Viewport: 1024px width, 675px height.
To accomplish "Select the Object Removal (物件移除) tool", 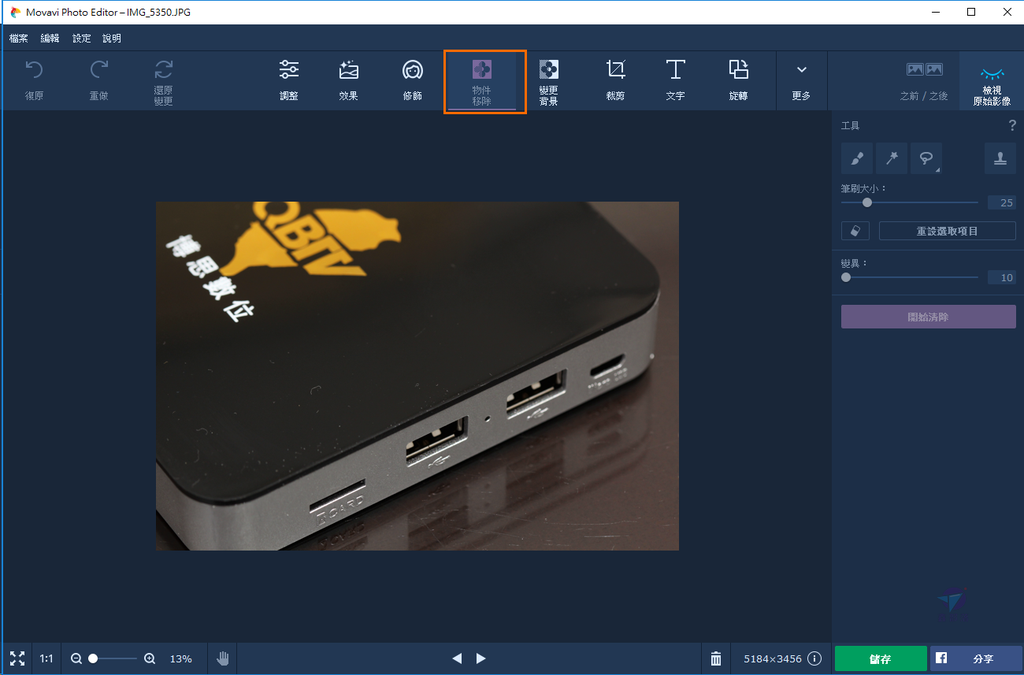I will coord(482,82).
